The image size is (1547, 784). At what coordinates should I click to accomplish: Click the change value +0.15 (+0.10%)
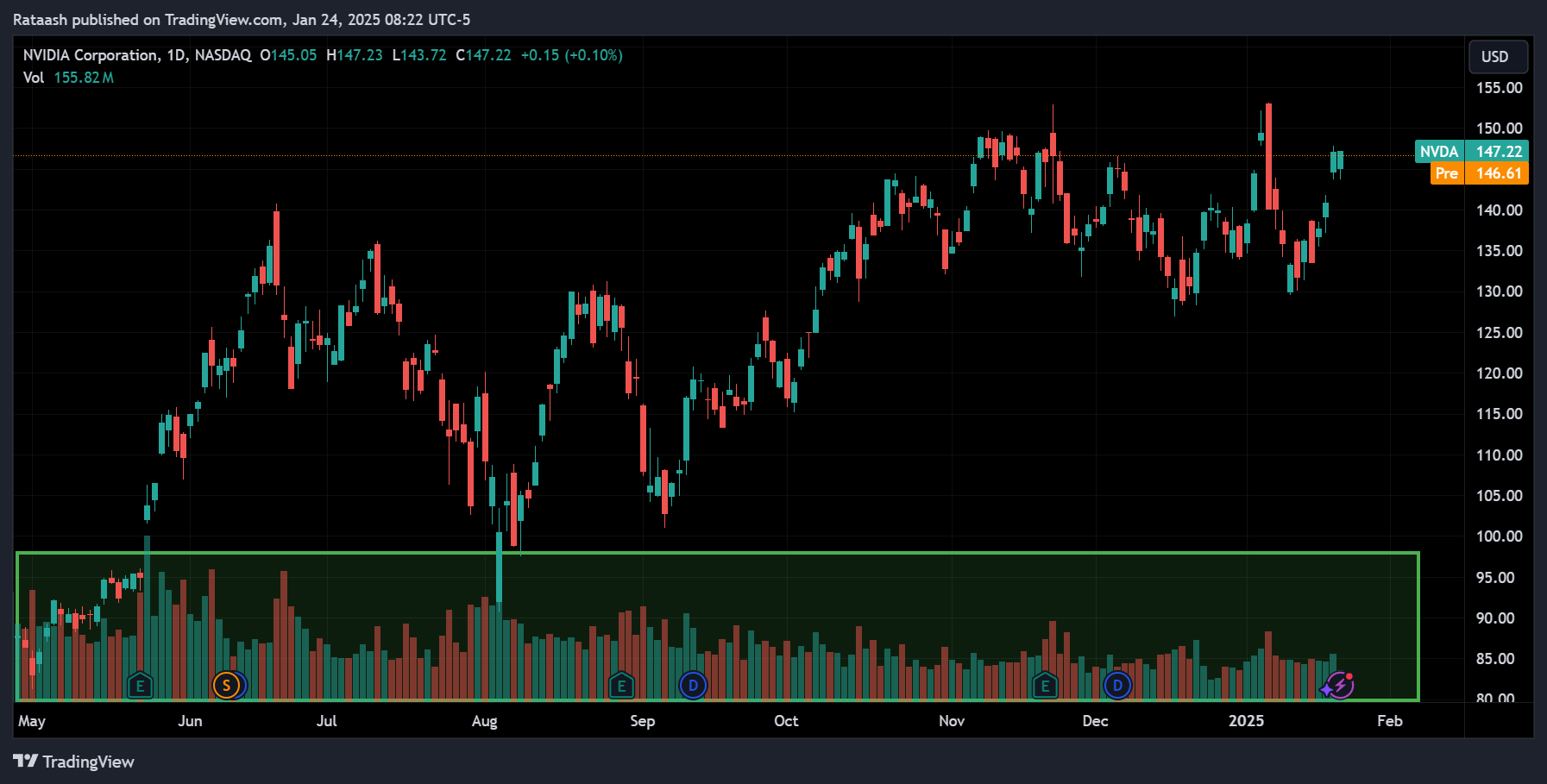[x=571, y=55]
